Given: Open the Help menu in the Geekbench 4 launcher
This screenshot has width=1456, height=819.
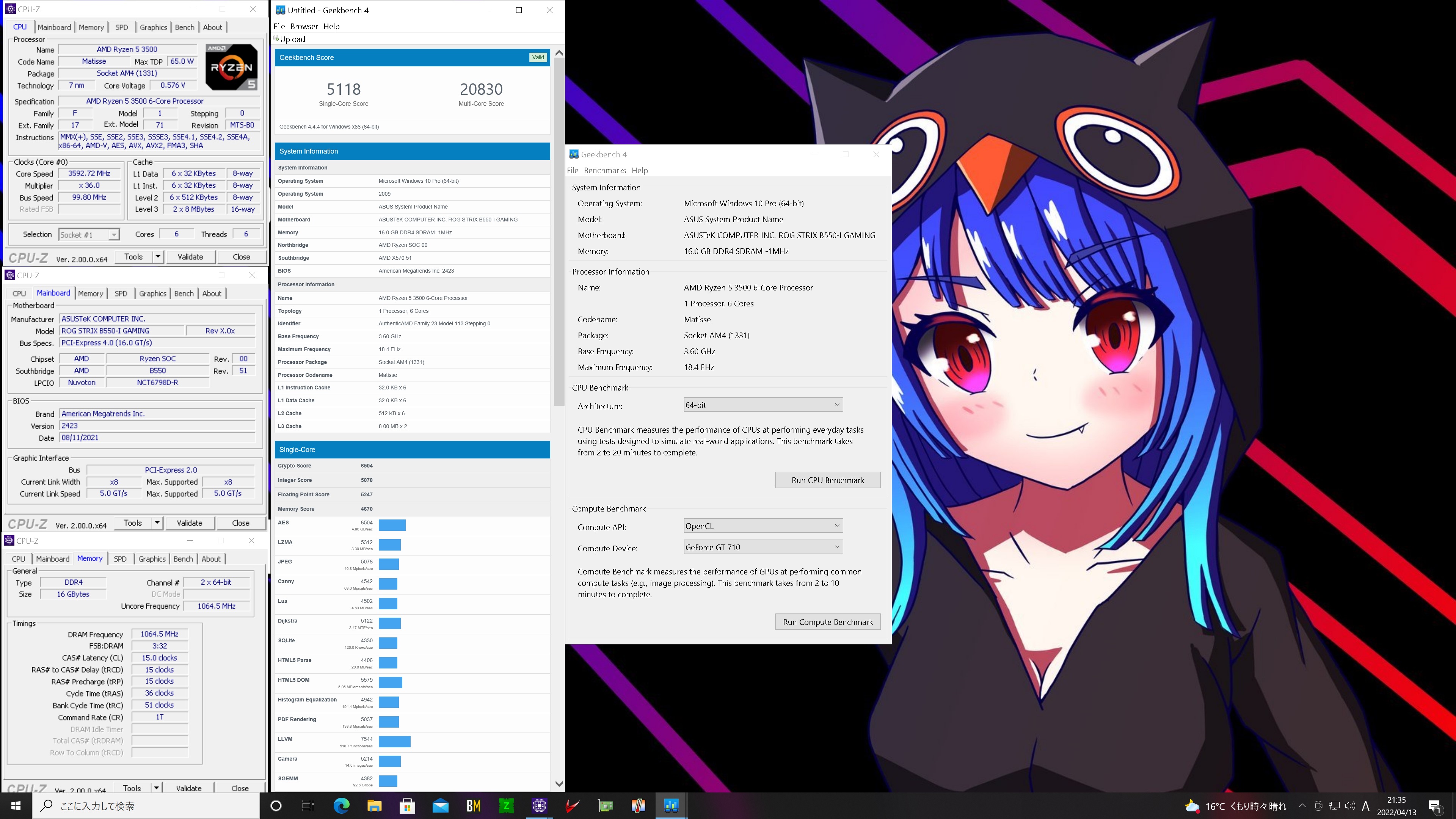Looking at the screenshot, I should pos(640,170).
